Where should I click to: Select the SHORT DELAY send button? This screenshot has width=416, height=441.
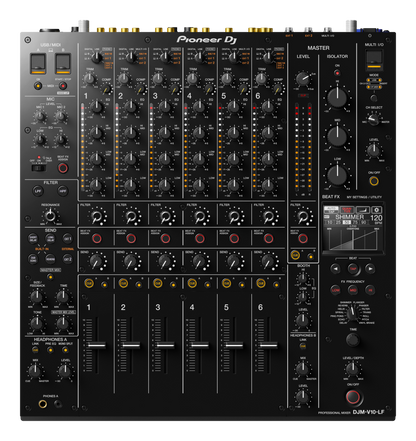click(x=33, y=239)
